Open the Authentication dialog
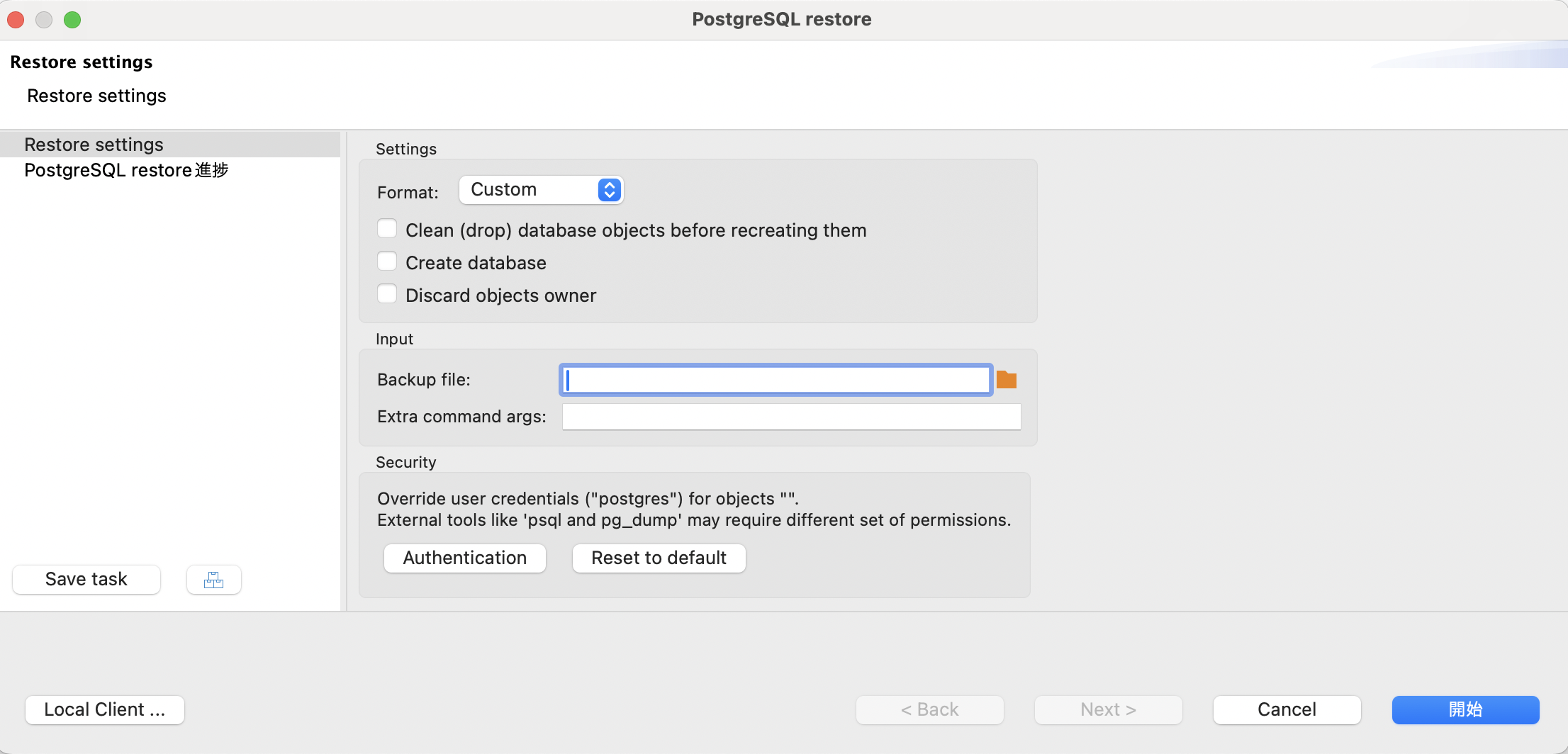1568x754 pixels. pos(464,558)
